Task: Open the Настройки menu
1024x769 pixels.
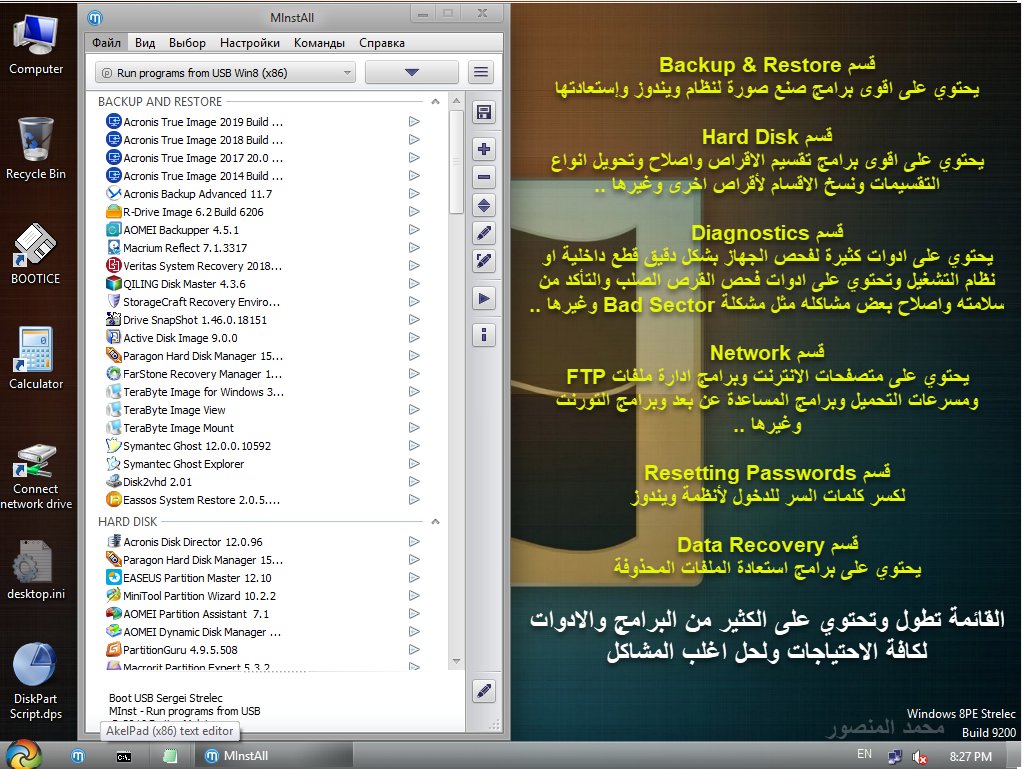Action: pyautogui.click(x=249, y=42)
